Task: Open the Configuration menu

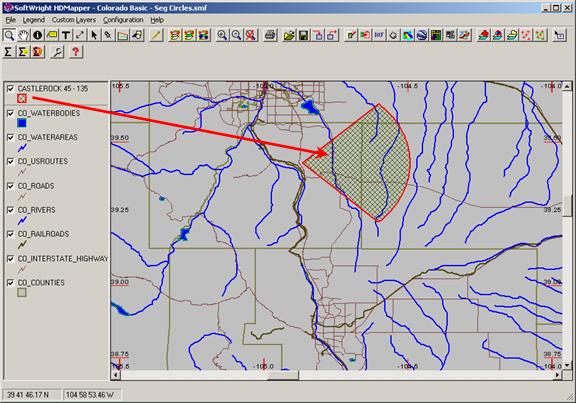Action: 123,20
